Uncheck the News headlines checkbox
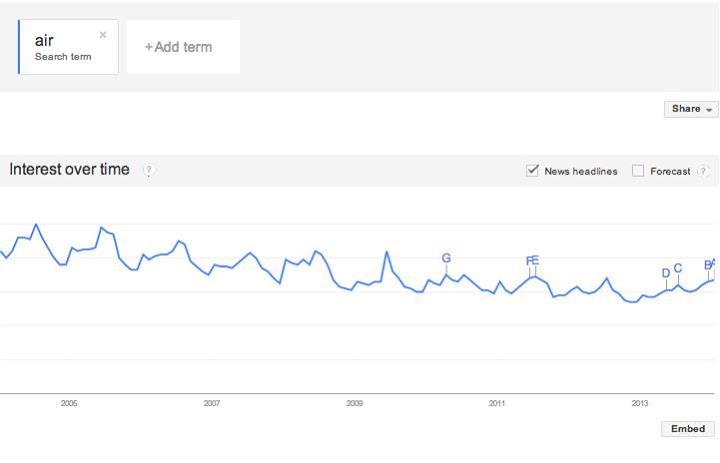720x463 pixels. pyautogui.click(x=533, y=171)
